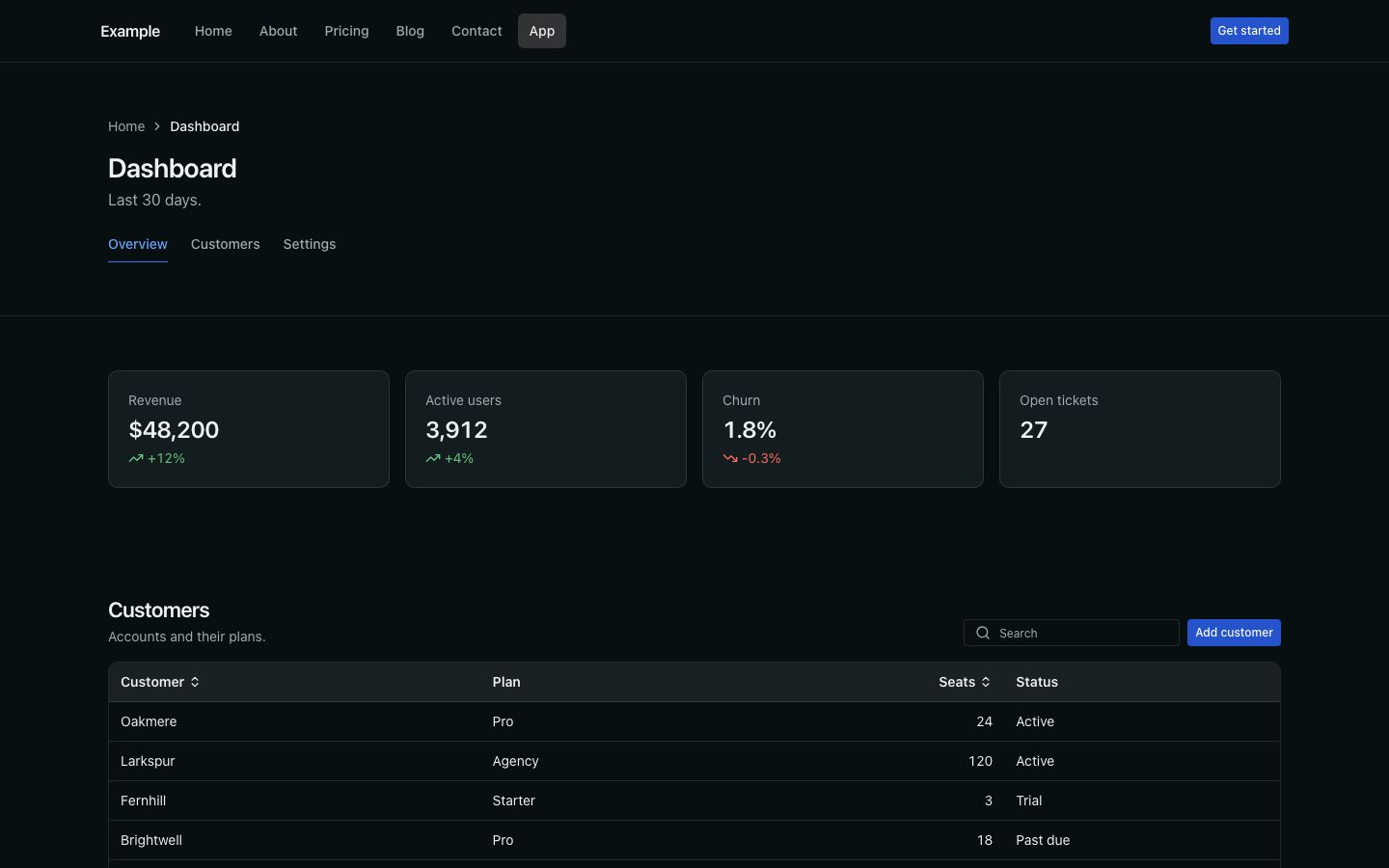Click the Customer column sort arrows icon

point(195,682)
